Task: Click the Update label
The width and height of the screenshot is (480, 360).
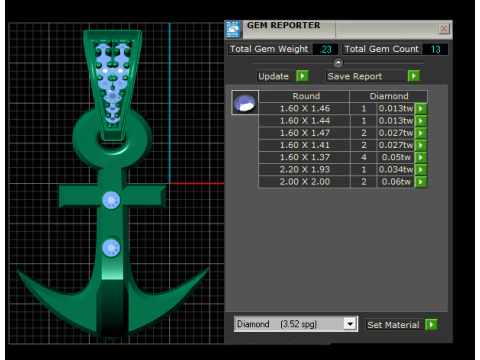Action: (x=274, y=76)
